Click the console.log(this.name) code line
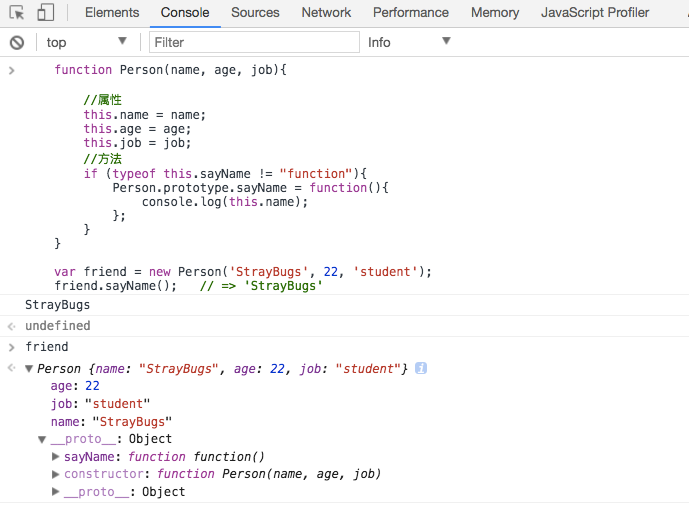689x505 pixels. pos(225,202)
